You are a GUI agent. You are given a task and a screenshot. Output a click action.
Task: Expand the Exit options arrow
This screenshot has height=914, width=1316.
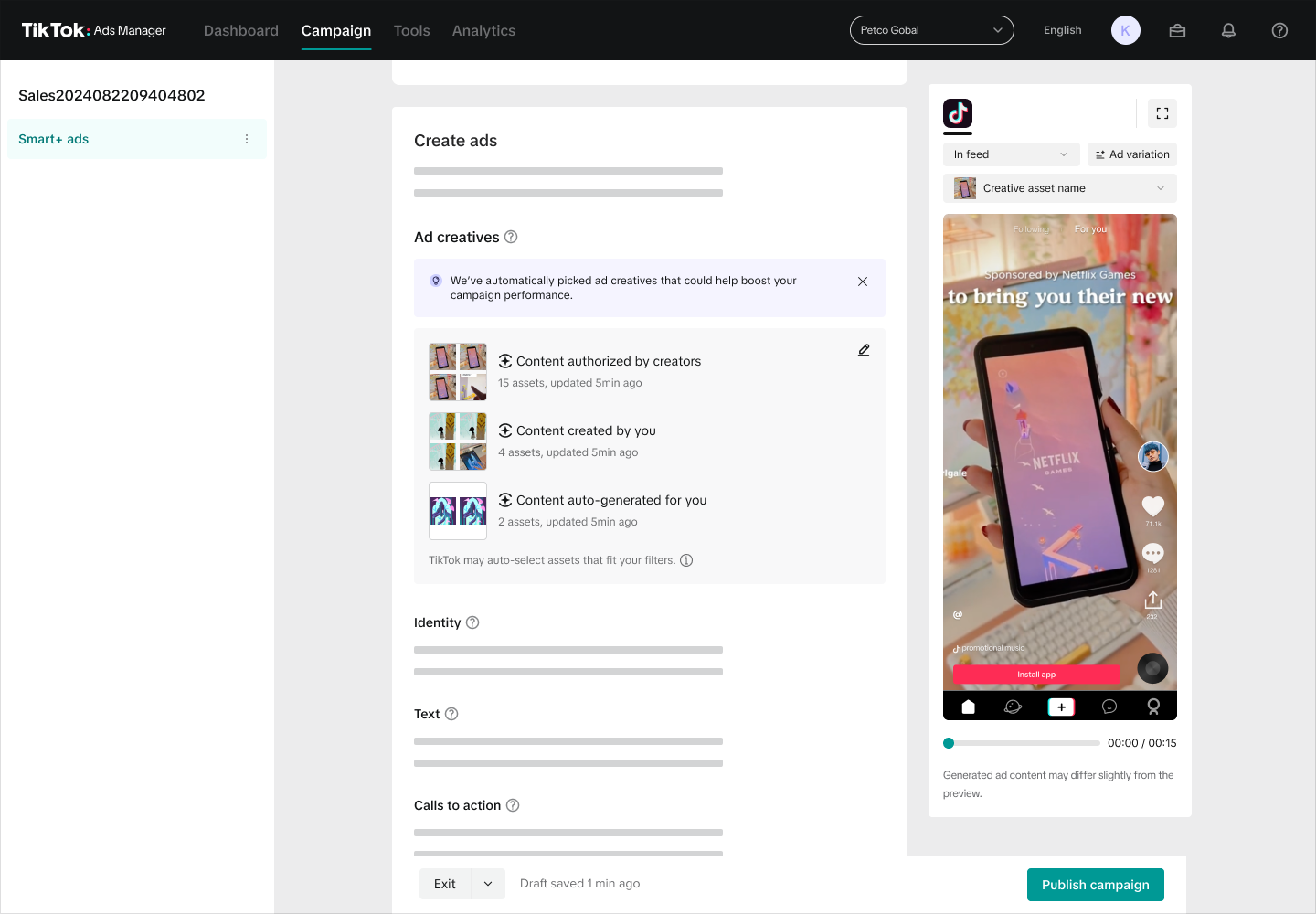point(488,884)
